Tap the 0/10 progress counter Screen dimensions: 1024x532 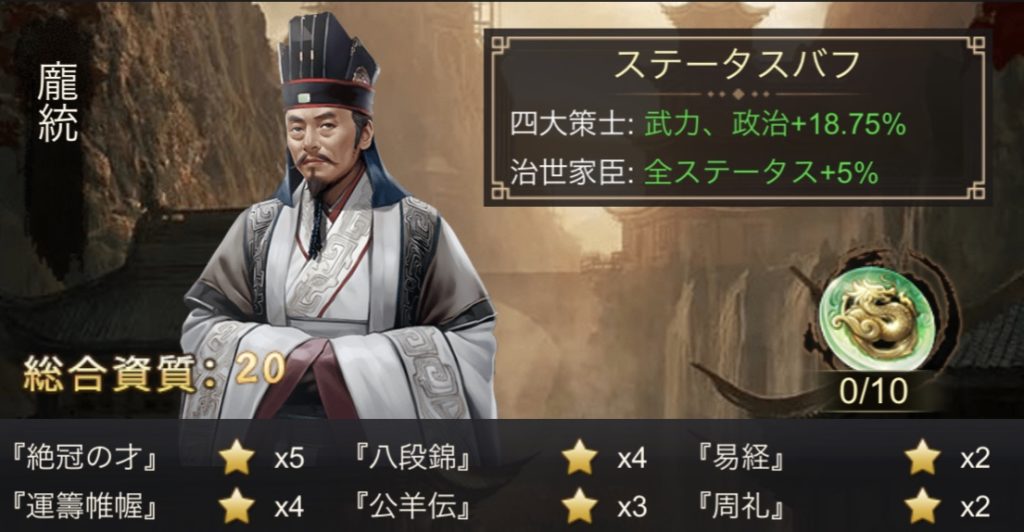coord(873,390)
